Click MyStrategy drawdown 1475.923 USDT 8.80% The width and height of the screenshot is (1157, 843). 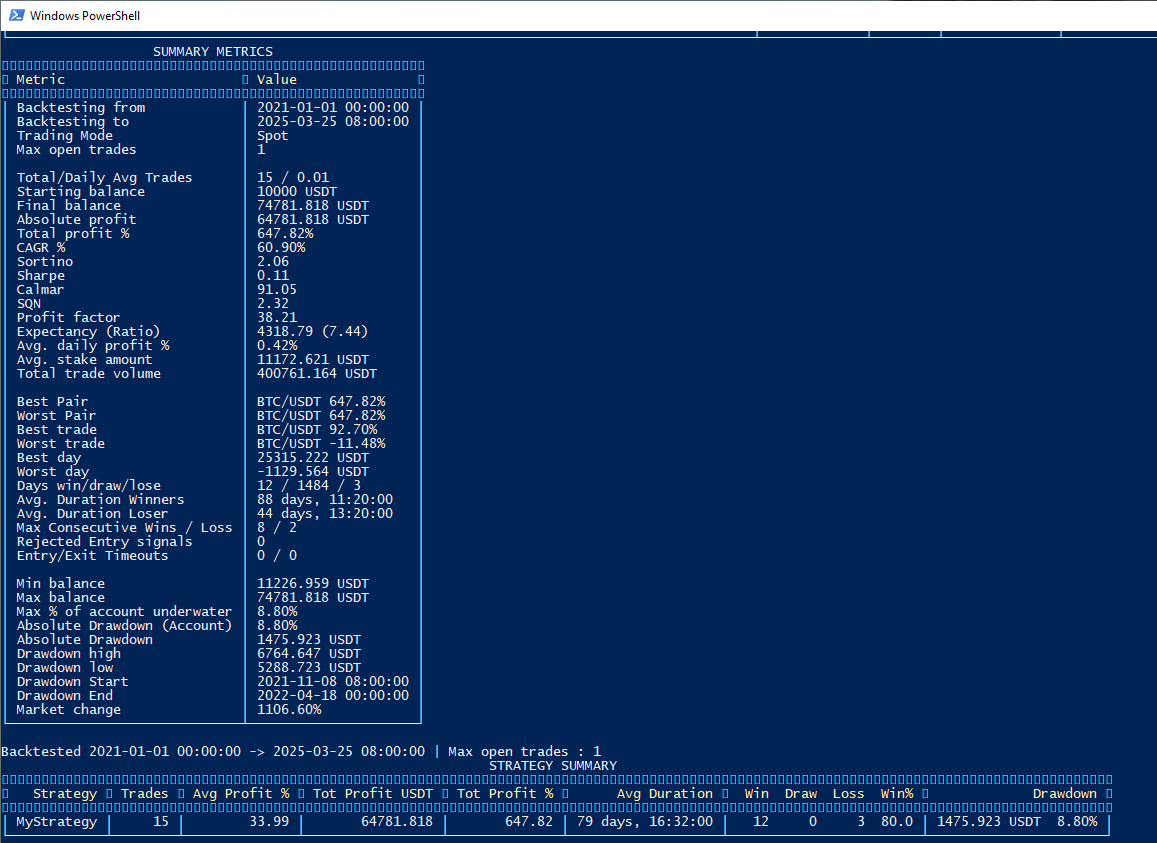(1017, 822)
